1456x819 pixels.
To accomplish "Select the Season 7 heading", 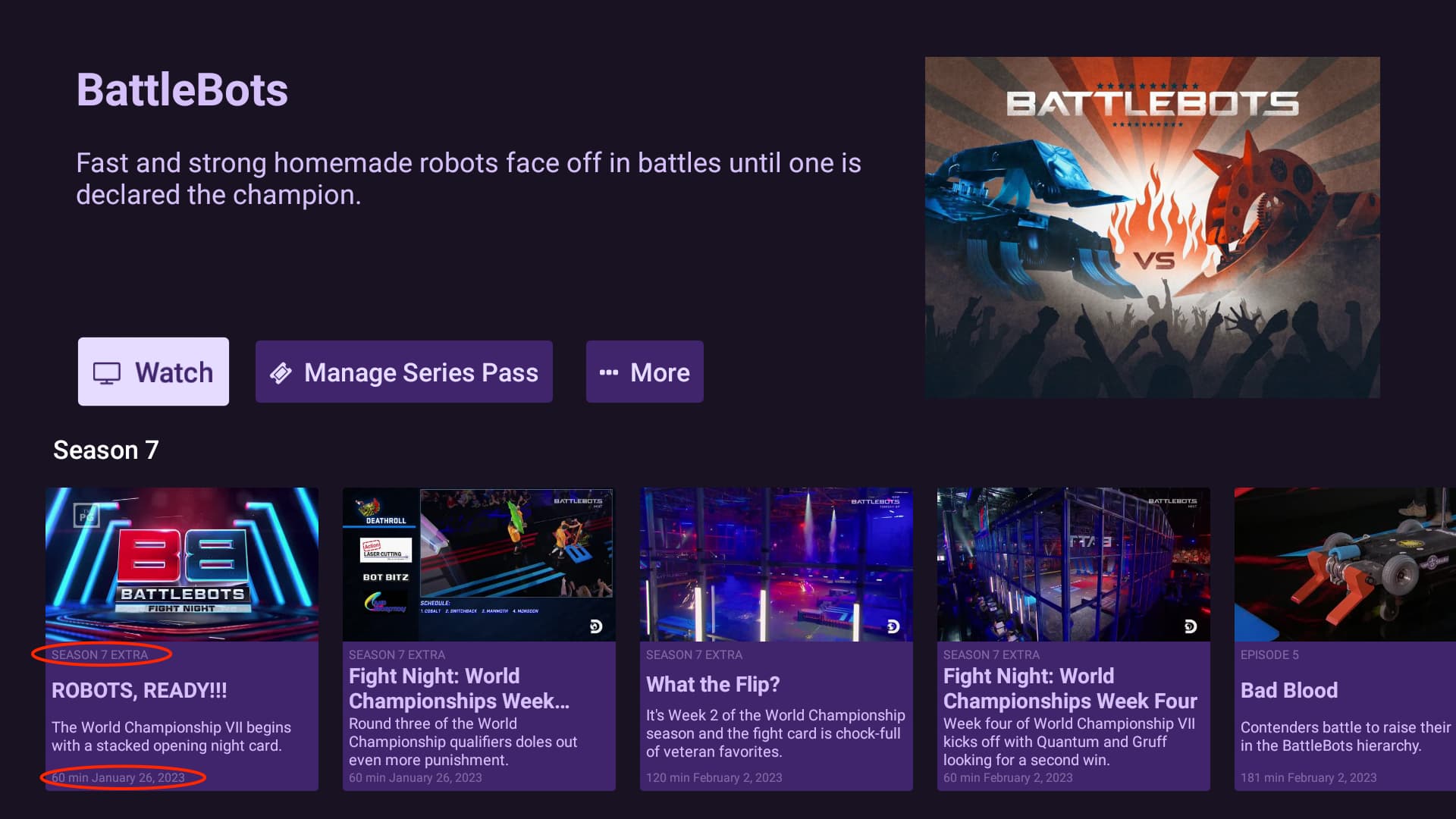I will click(x=106, y=450).
